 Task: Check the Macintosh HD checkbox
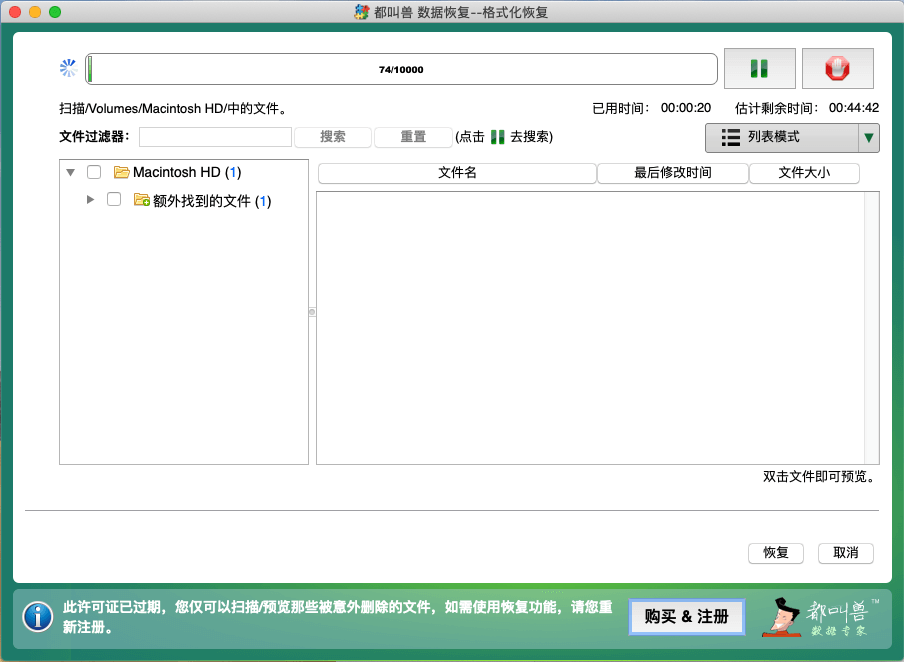point(94,172)
